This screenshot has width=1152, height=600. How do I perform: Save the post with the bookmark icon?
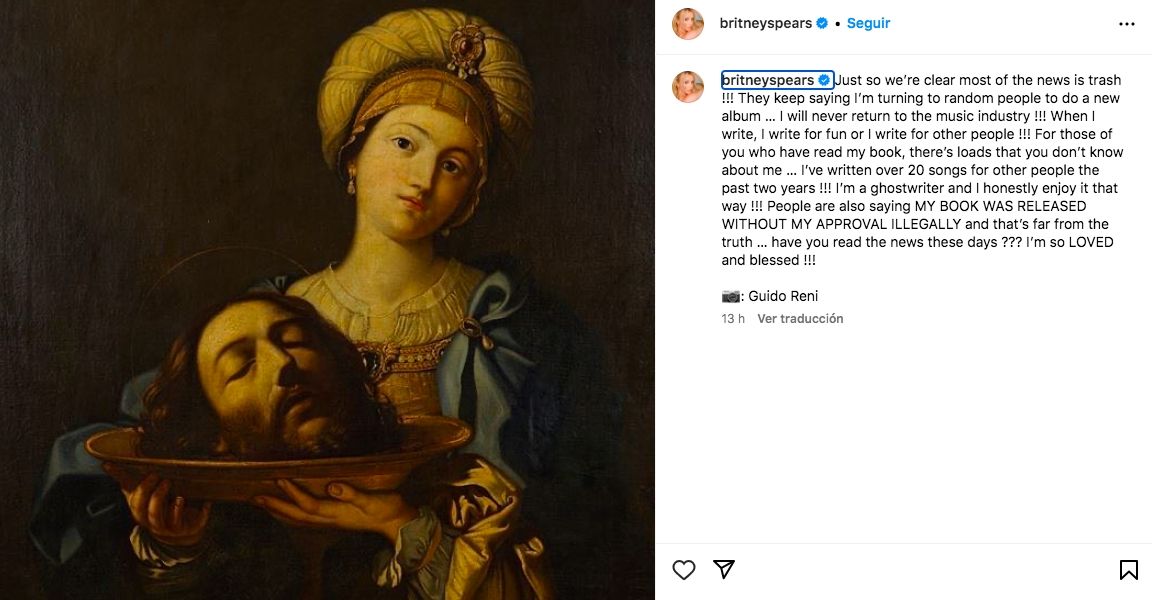[x=1128, y=570]
